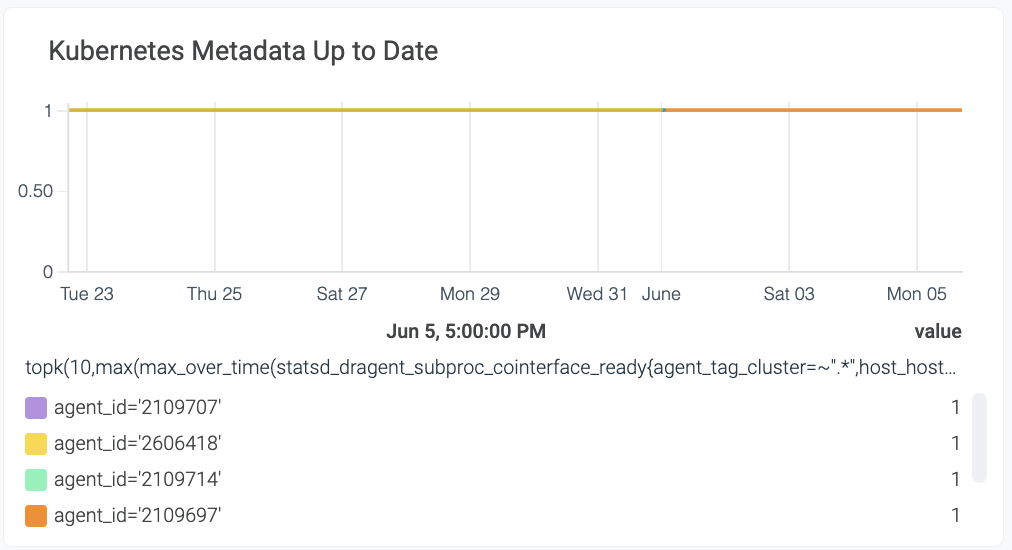Click the orange line segment on chart
This screenshot has width=1012, height=550.
click(813, 110)
